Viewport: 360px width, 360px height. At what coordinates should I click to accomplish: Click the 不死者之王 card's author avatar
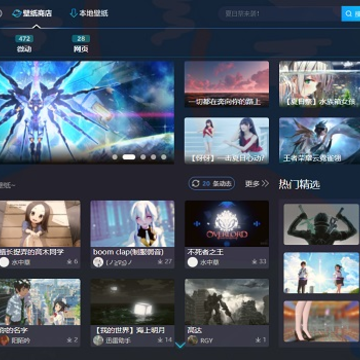click(193, 262)
